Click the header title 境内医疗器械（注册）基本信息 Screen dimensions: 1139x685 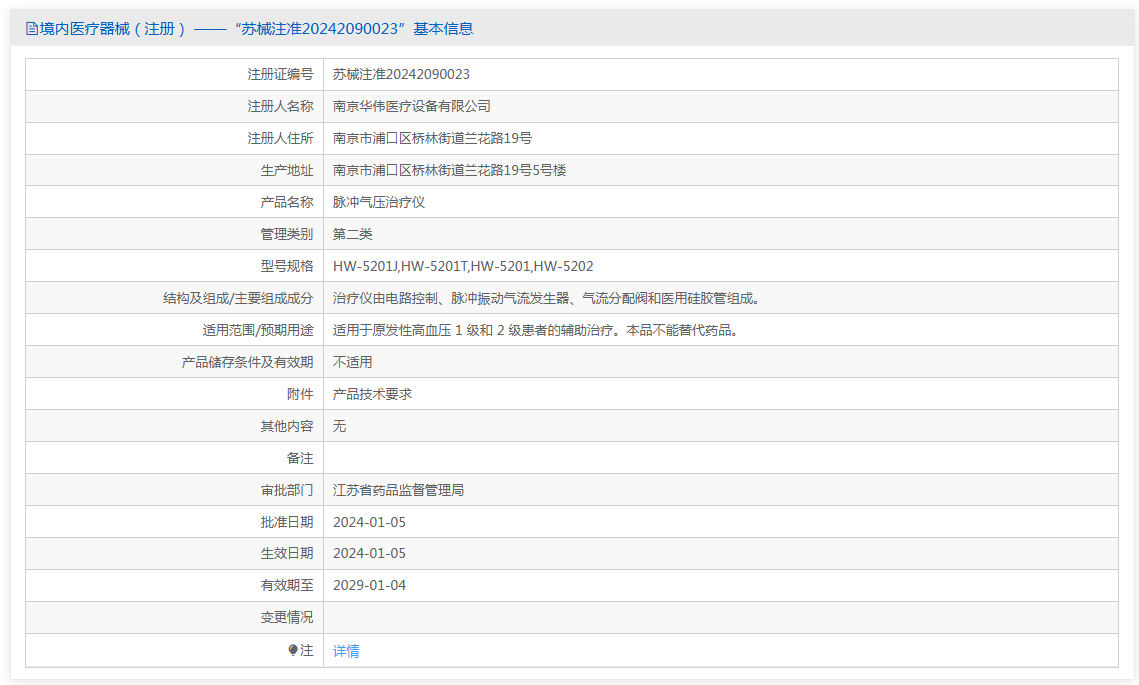coord(257,29)
